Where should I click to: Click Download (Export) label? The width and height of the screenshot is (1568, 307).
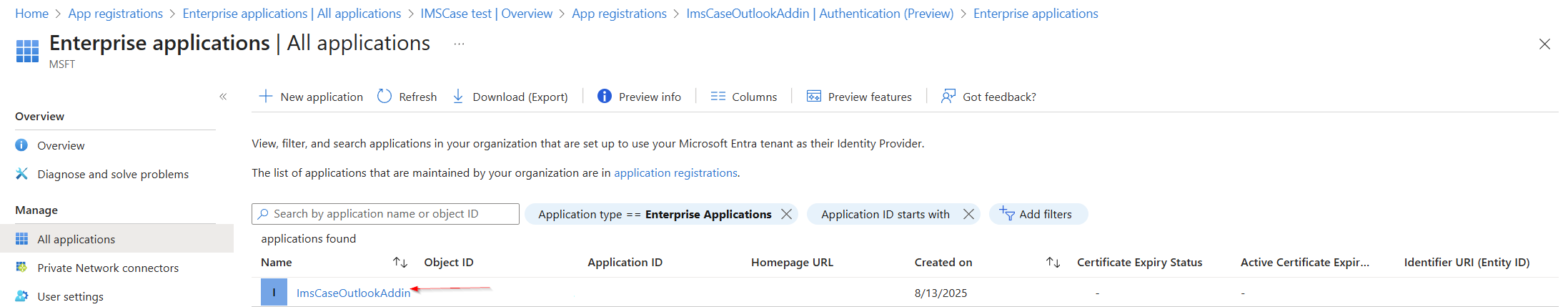(520, 97)
